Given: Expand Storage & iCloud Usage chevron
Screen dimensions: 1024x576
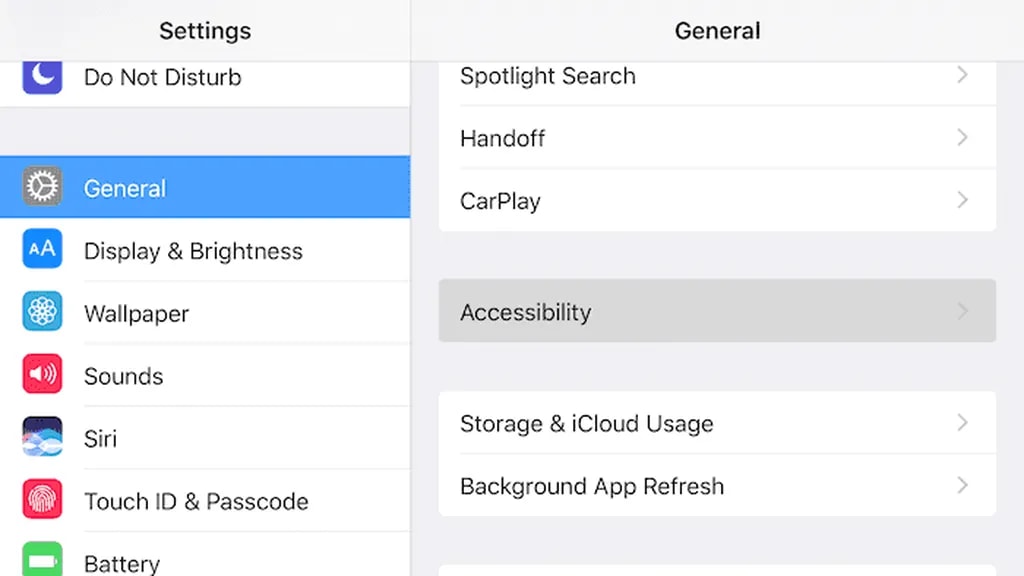Looking at the screenshot, I should pos(962,423).
